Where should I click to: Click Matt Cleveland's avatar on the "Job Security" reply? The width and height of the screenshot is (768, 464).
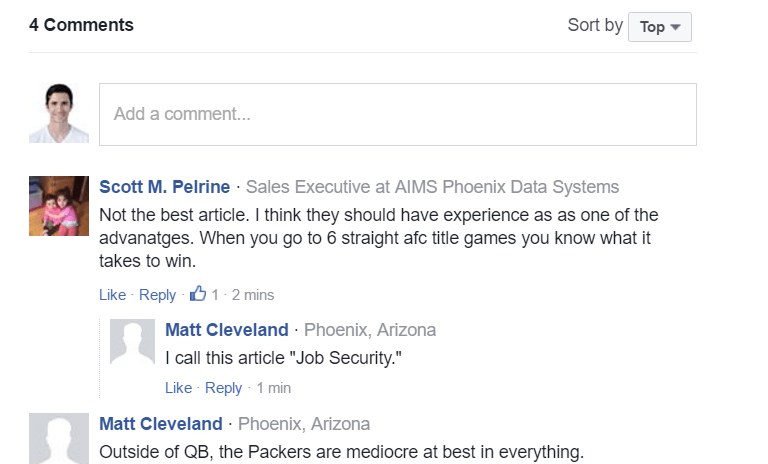pos(132,342)
